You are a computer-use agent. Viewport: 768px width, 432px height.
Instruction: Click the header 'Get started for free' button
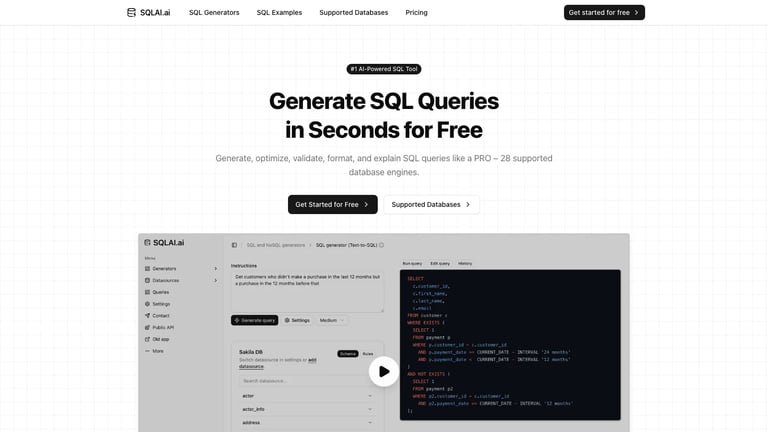click(x=604, y=13)
